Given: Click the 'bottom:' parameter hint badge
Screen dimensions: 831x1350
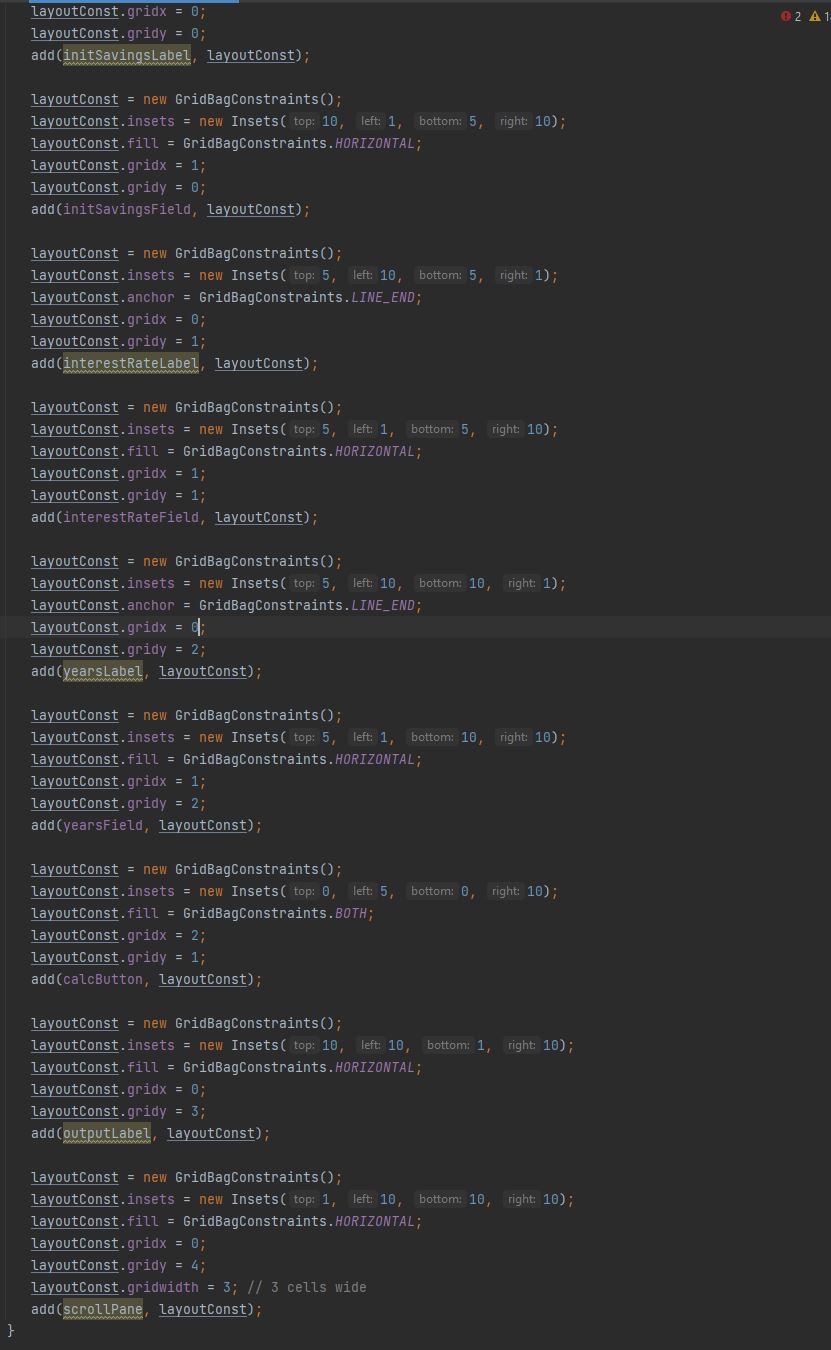Looking at the screenshot, I should pyautogui.click(x=440, y=121).
